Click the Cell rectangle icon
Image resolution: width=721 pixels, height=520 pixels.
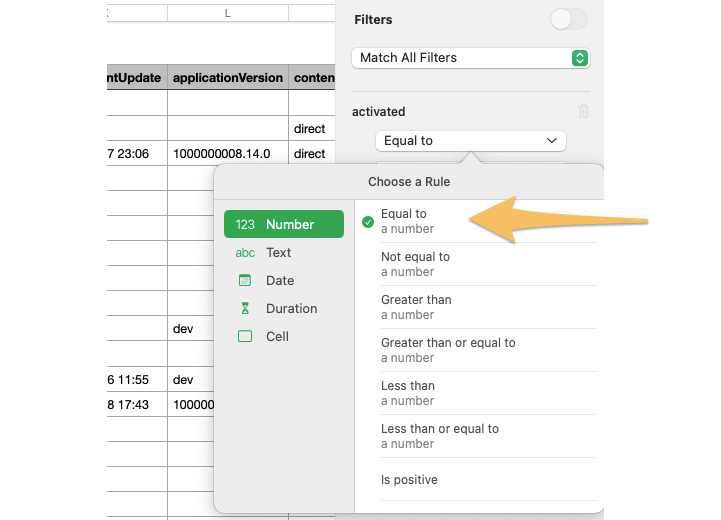(x=245, y=337)
